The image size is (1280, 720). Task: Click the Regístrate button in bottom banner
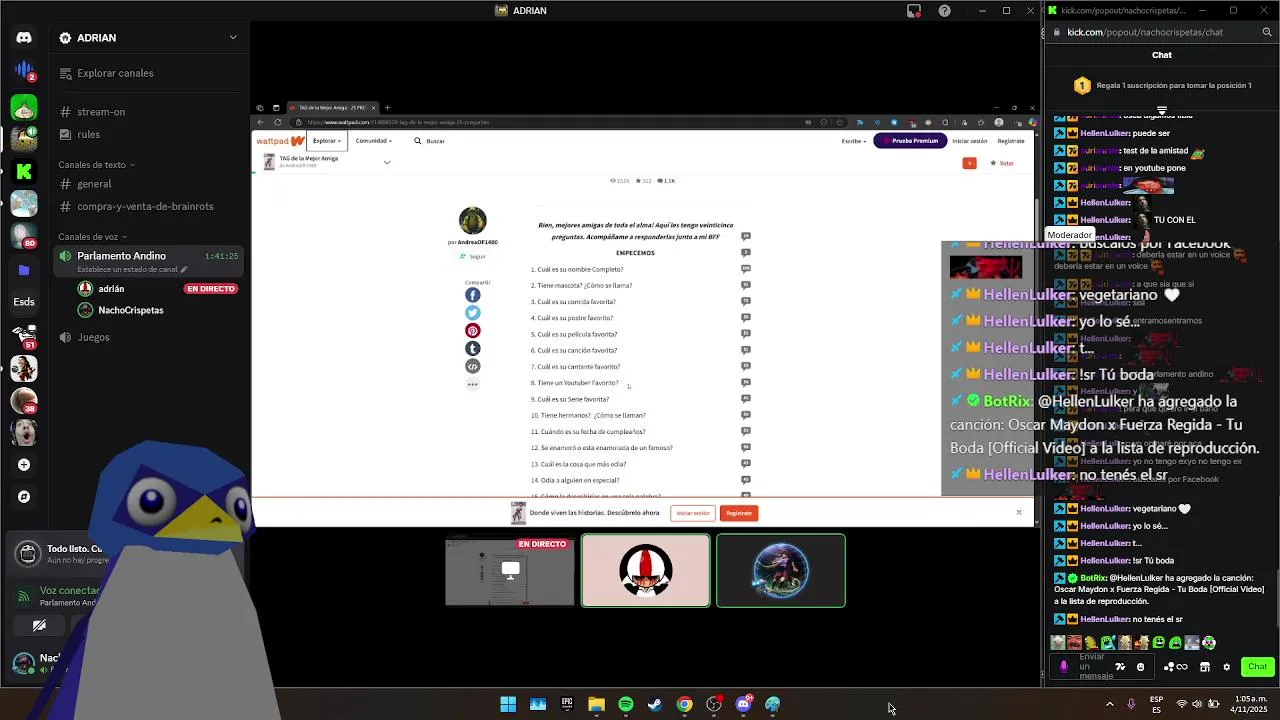[x=739, y=513]
